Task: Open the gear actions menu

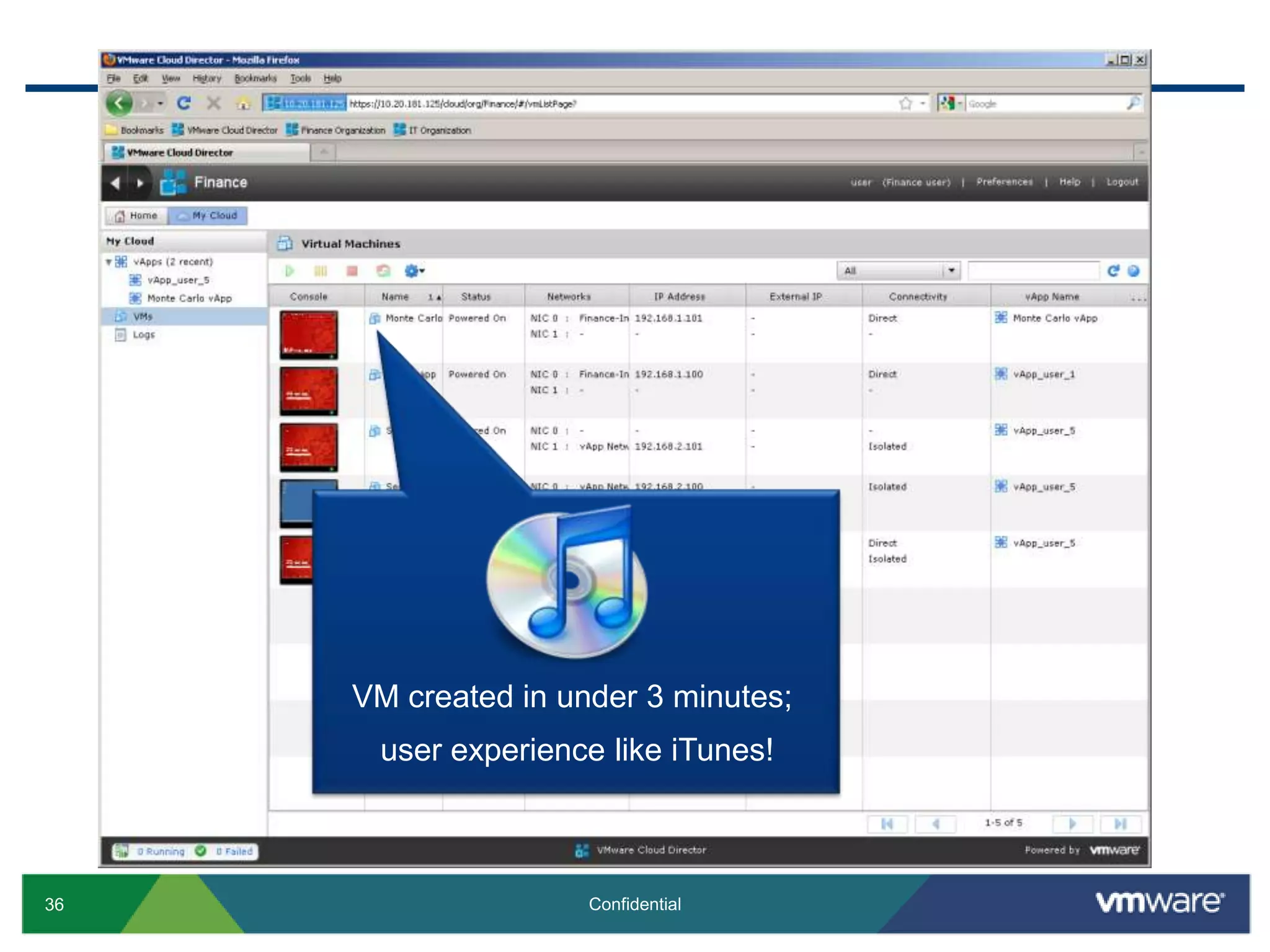Action: click(x=414, y=271)
